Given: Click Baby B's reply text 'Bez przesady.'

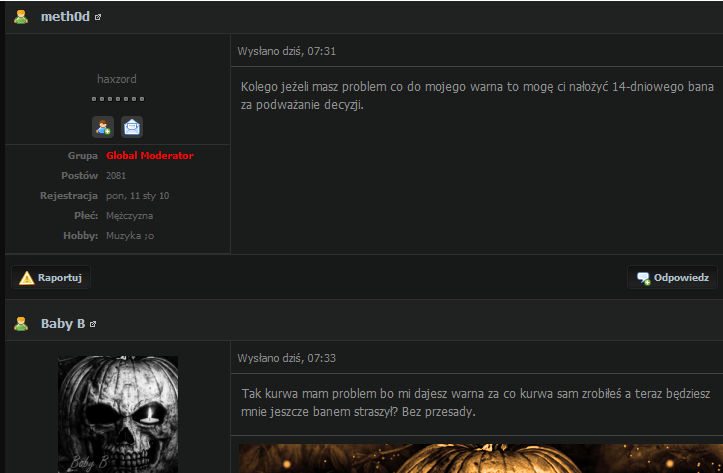Looking at the screenshot, I should [439, 412].
